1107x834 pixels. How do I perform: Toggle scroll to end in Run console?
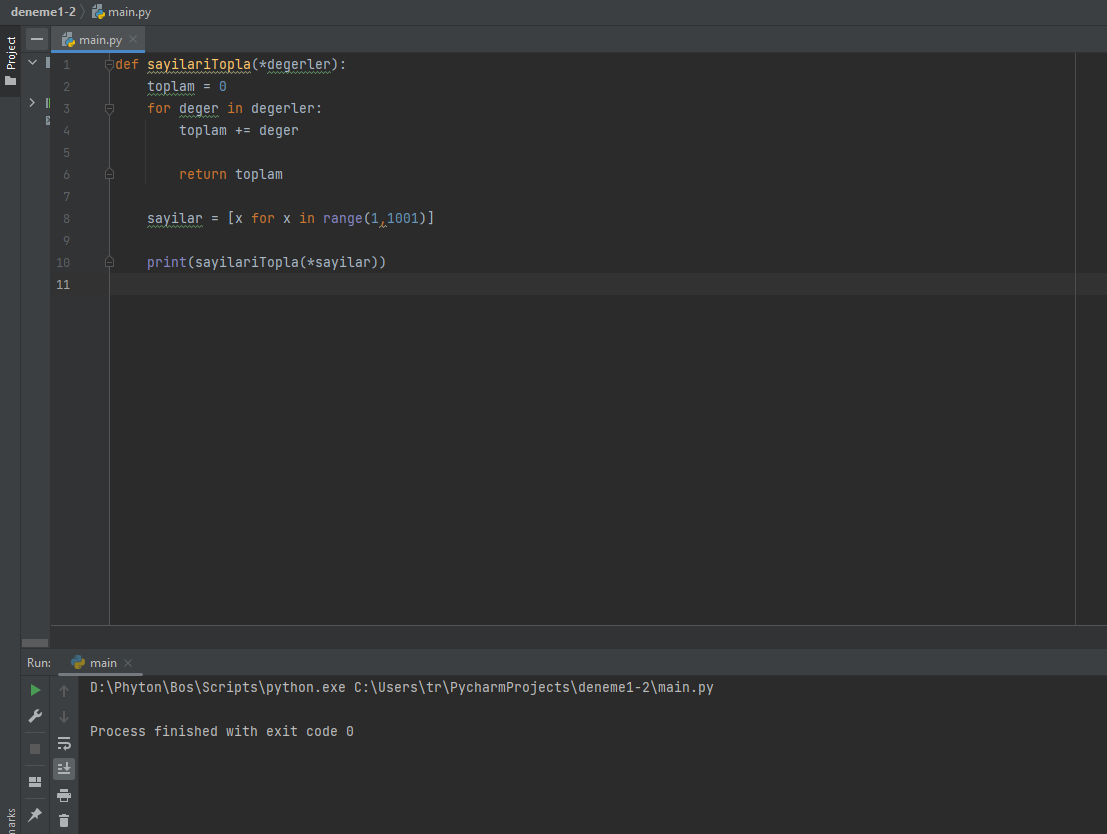point(64,768)
